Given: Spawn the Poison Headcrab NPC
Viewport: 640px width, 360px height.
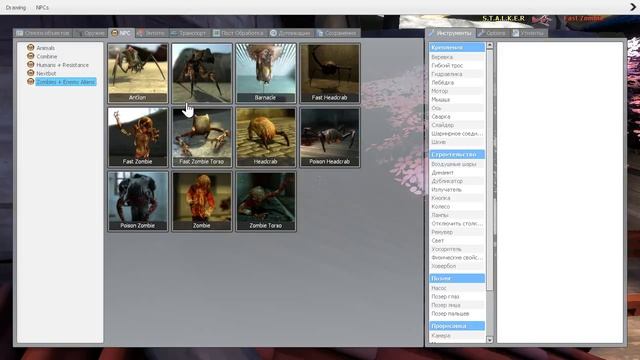Looking at the screenshot, I should [330, 137].
